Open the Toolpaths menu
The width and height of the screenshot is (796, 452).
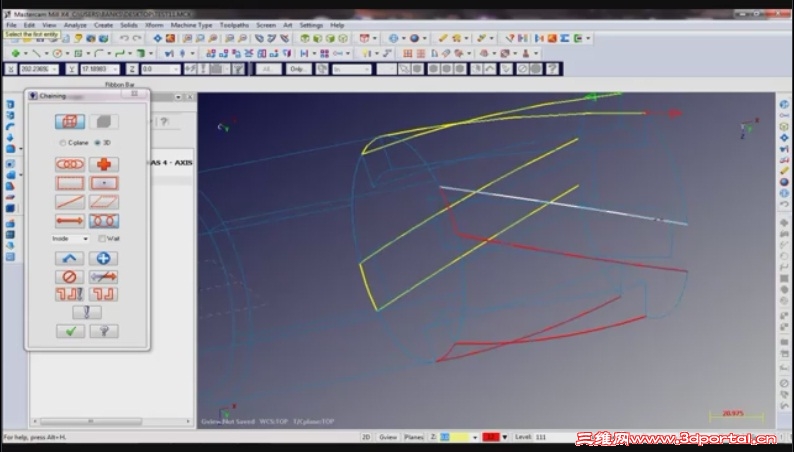click(x=234, y=25)
